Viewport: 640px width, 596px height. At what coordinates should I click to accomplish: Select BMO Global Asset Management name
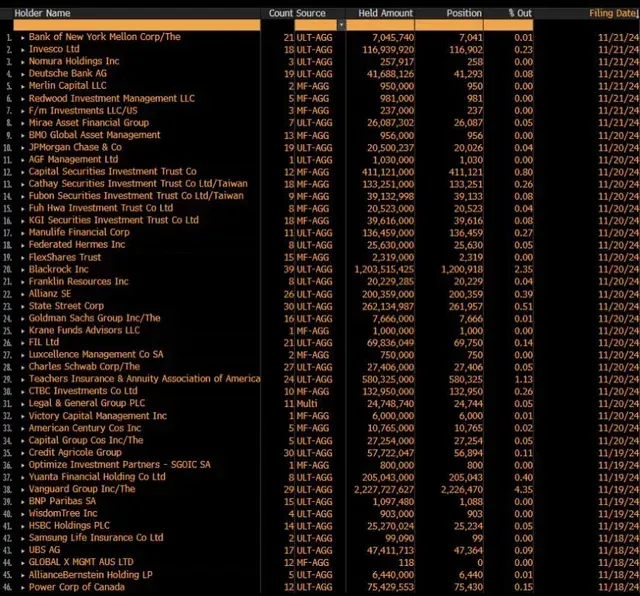94,135
